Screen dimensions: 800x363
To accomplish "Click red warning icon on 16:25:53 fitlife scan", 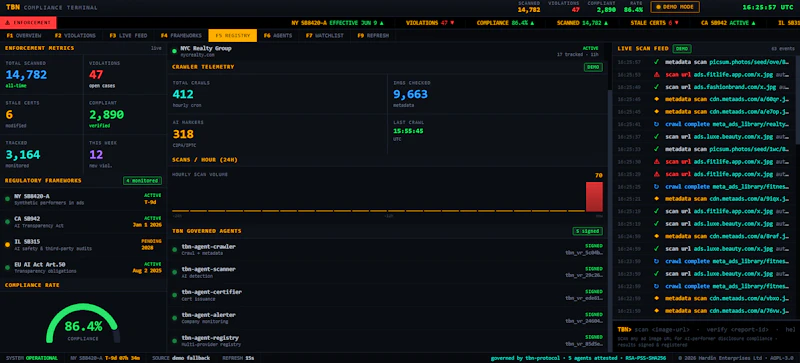I will click(x=656, y=75).
